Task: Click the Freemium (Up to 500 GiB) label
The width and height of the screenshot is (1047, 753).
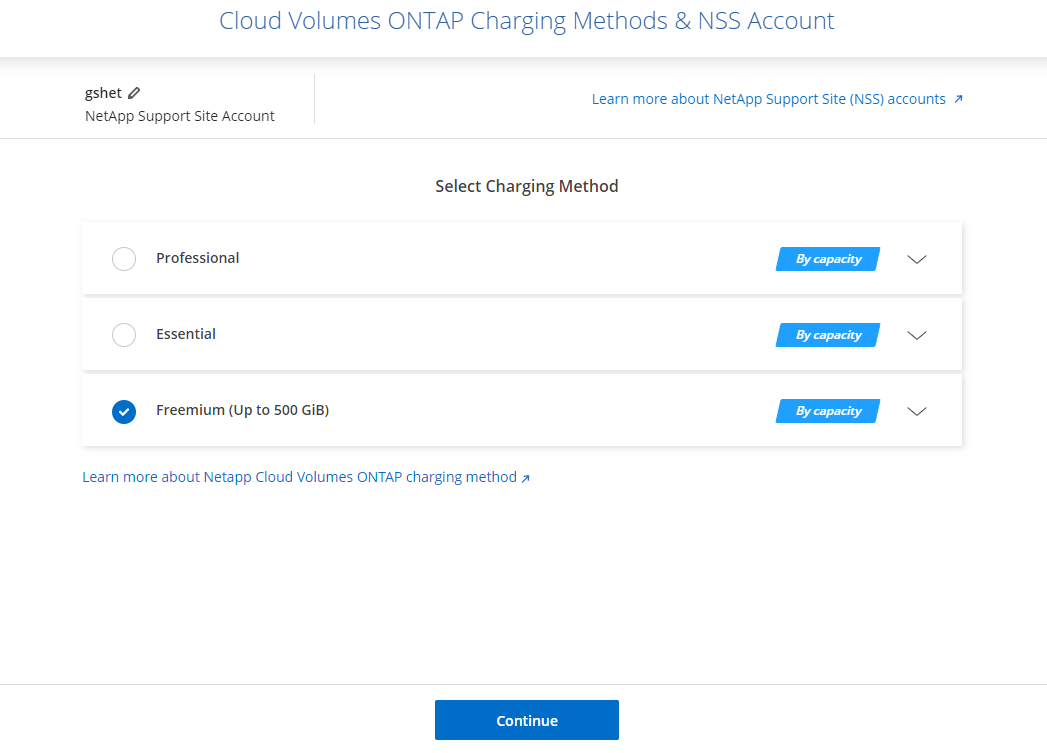Action: (242, 410)
